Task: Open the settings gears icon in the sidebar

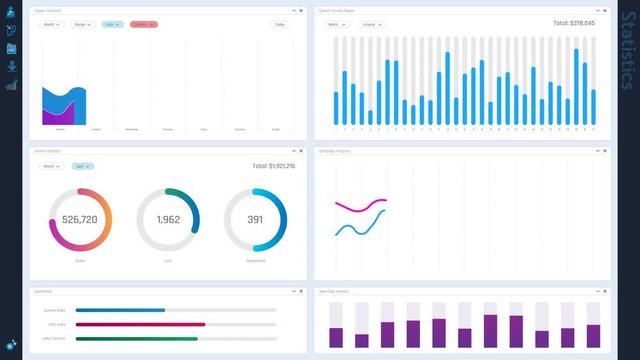Action: [x=11, y=345]
